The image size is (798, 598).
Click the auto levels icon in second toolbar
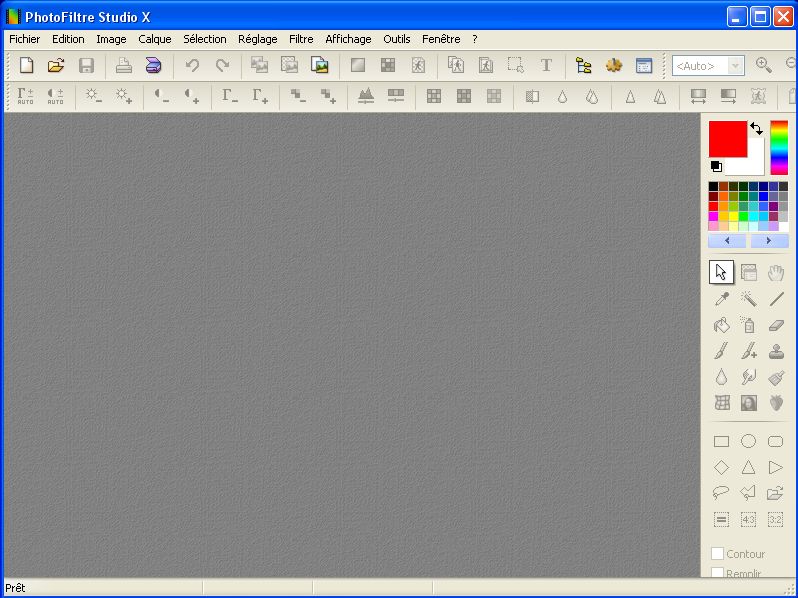25,96
